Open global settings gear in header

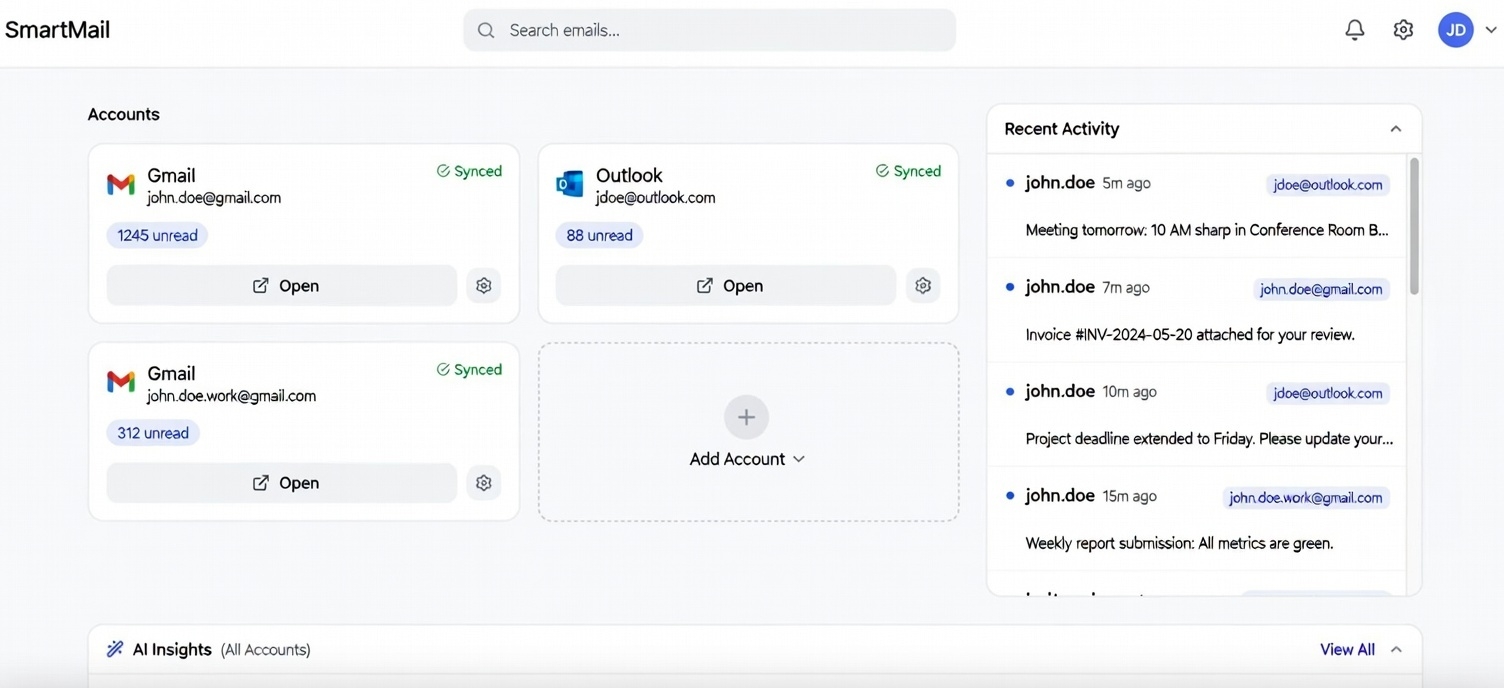(x=1403, y=30)
